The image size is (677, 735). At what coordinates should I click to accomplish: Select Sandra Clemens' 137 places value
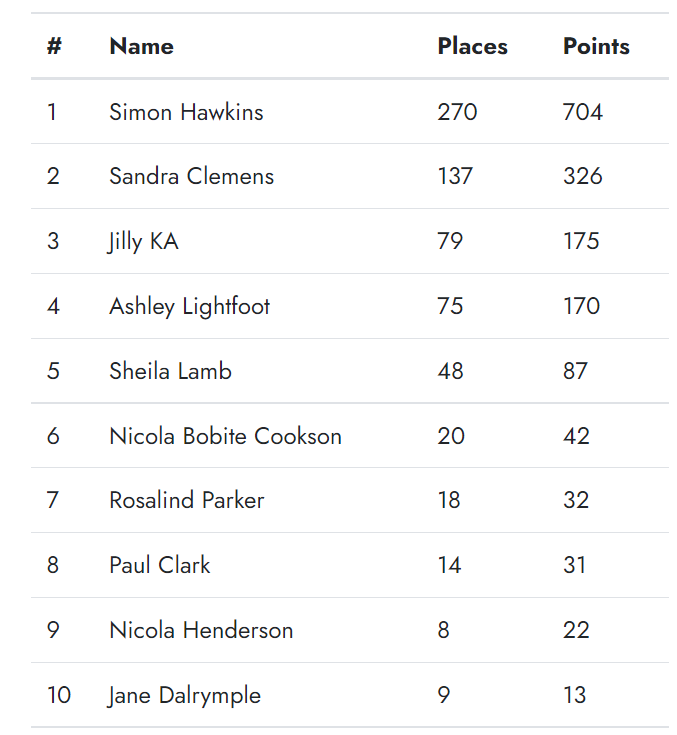coord(455,176)
